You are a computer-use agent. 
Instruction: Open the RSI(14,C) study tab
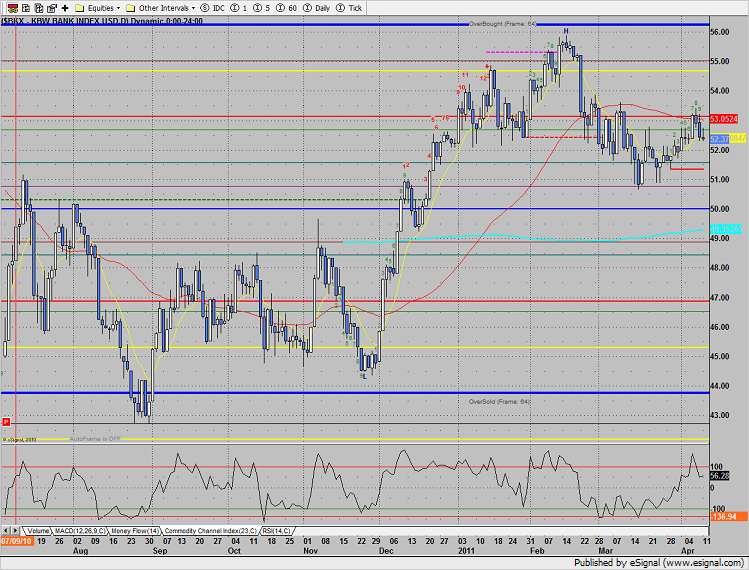[x=277, y=531]
